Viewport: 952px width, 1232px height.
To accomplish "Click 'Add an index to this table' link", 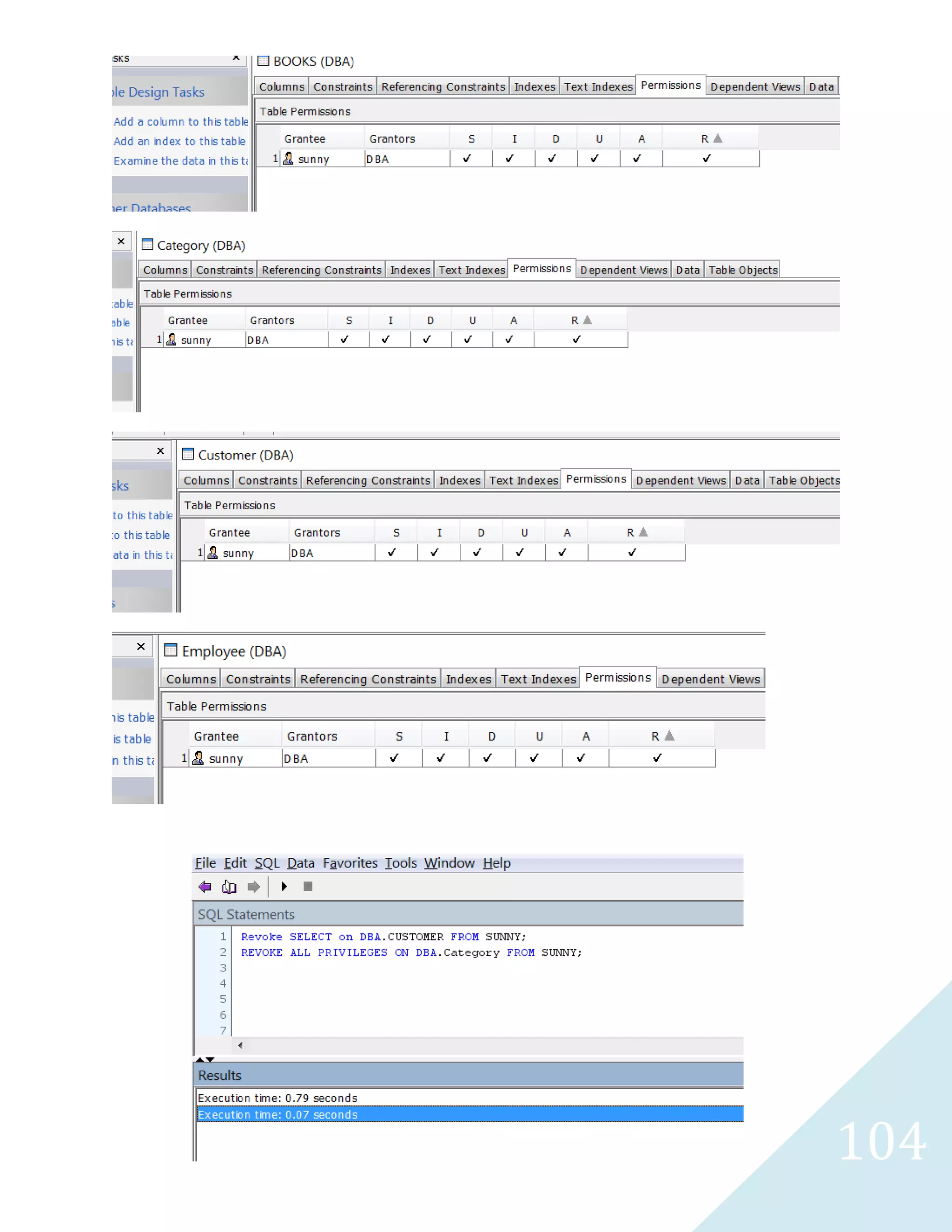I will (x=179, y=141).
